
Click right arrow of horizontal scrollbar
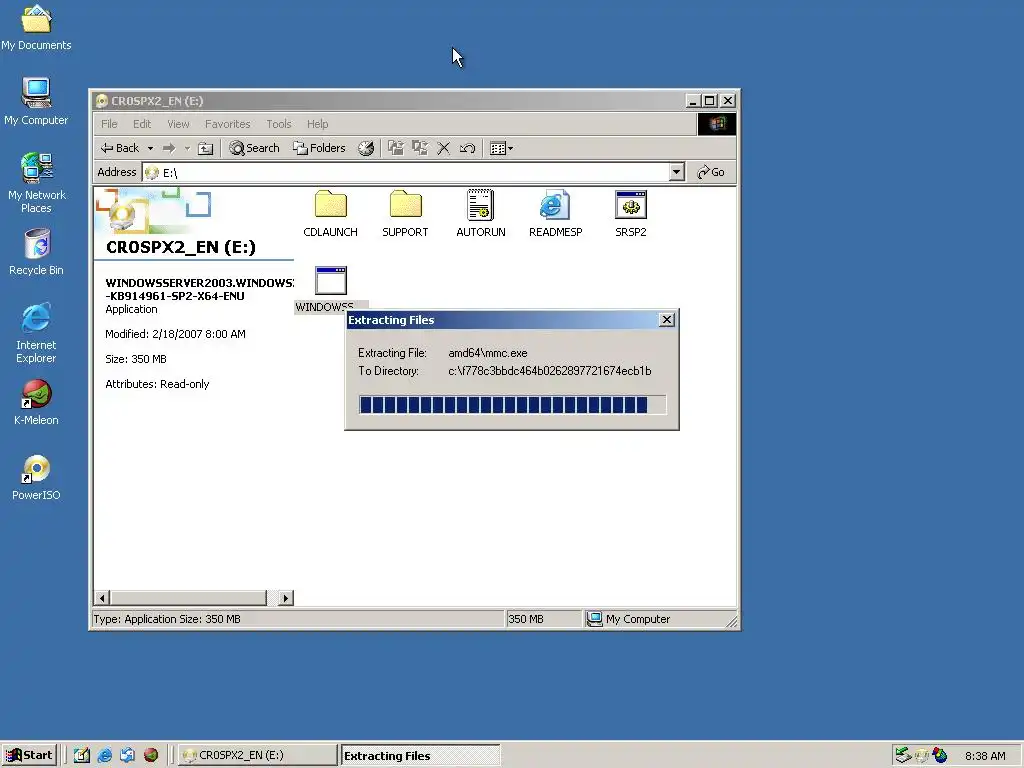[285, 598]
